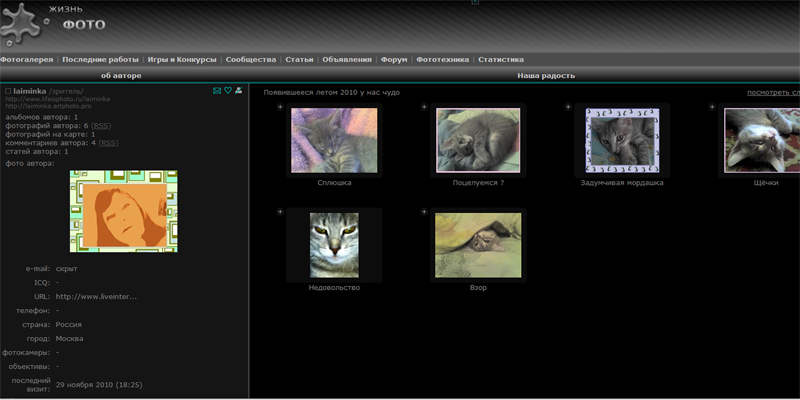Open the Щёчки cat photo thumbnail
This screenshot has width=800, height=400.
coord(760,142)
